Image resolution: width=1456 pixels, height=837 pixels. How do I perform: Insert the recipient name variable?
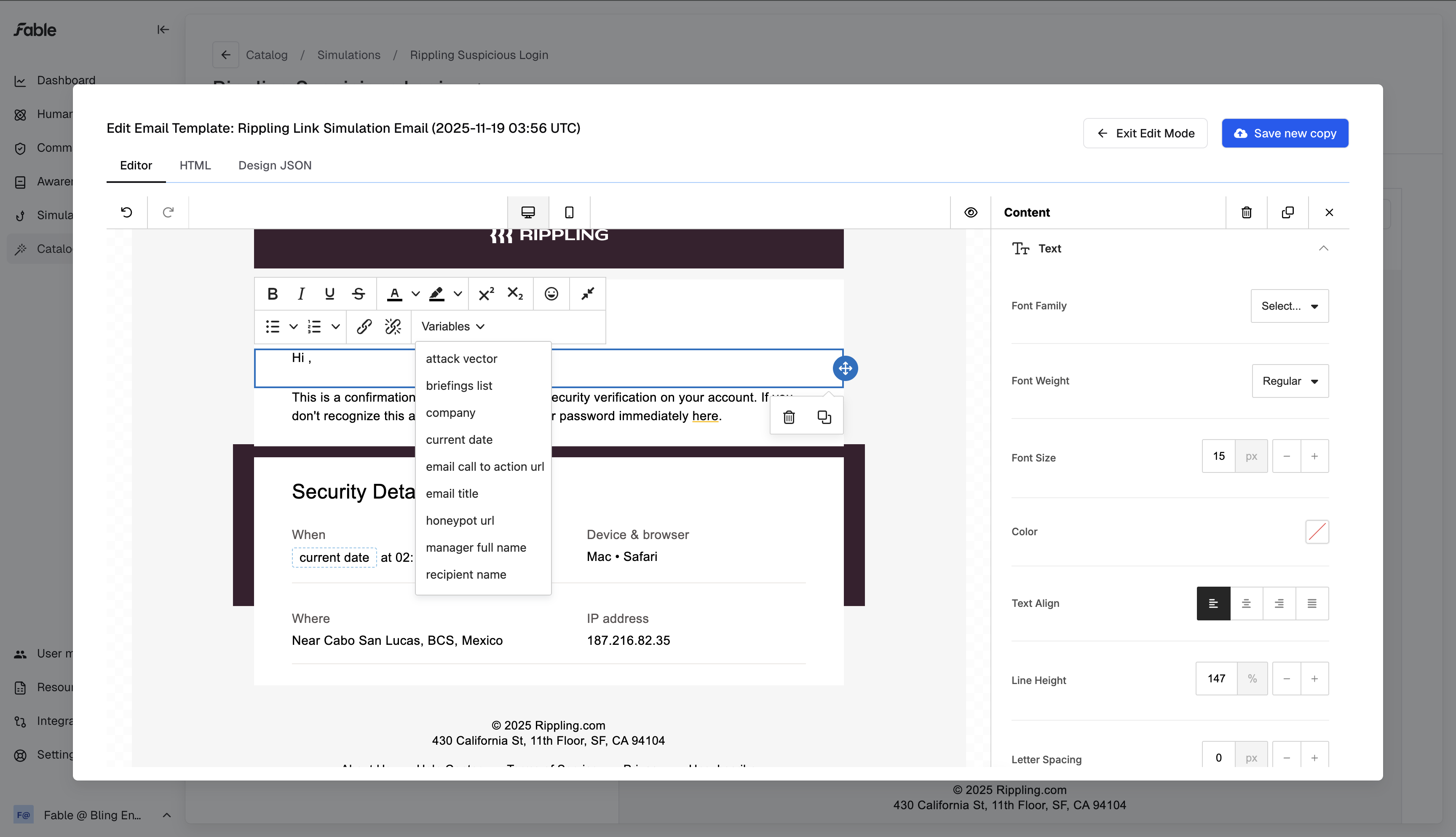[483, 574]
